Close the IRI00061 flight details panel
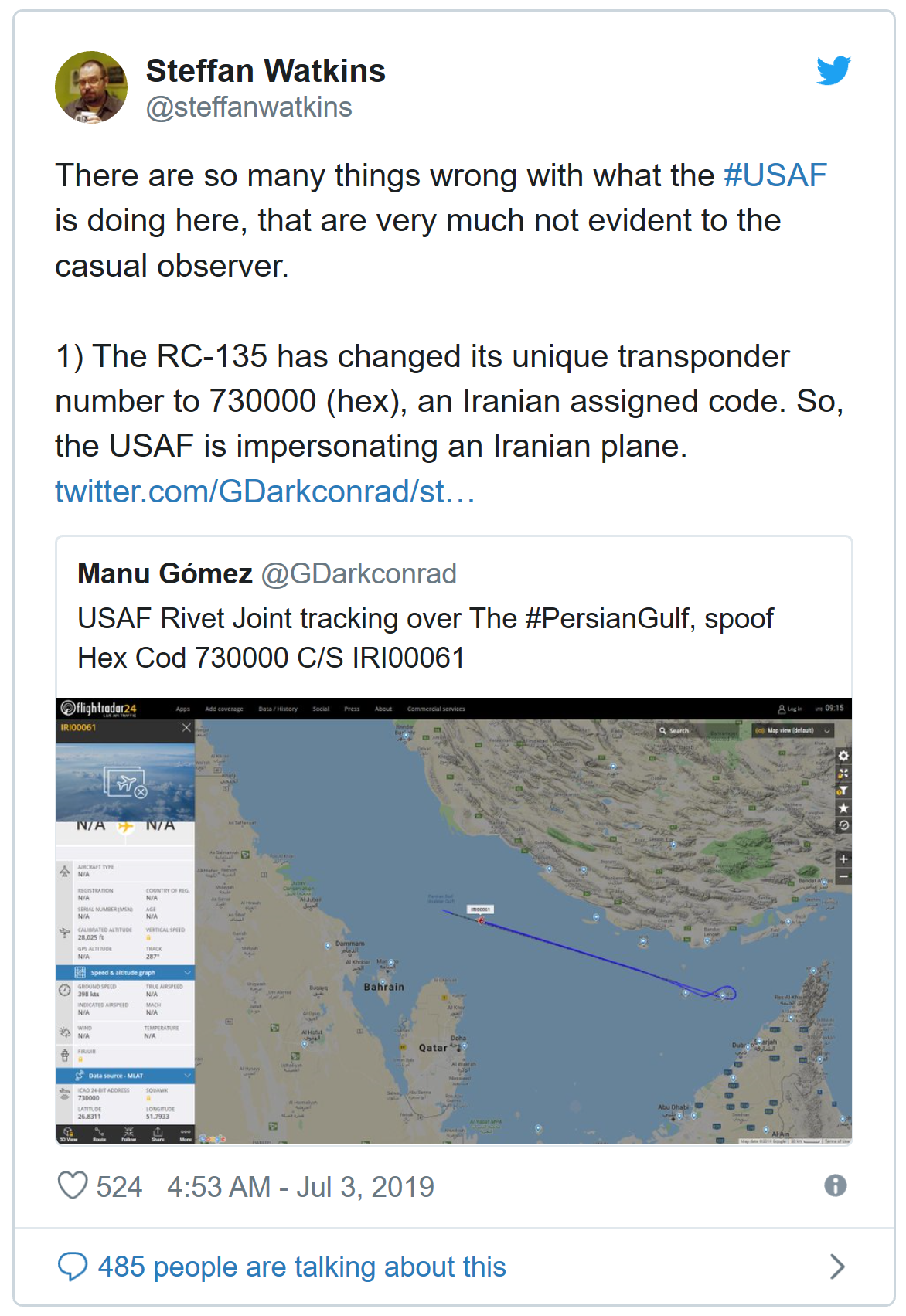Viewport: 906px width, 1316px height. tap(186, 727)
